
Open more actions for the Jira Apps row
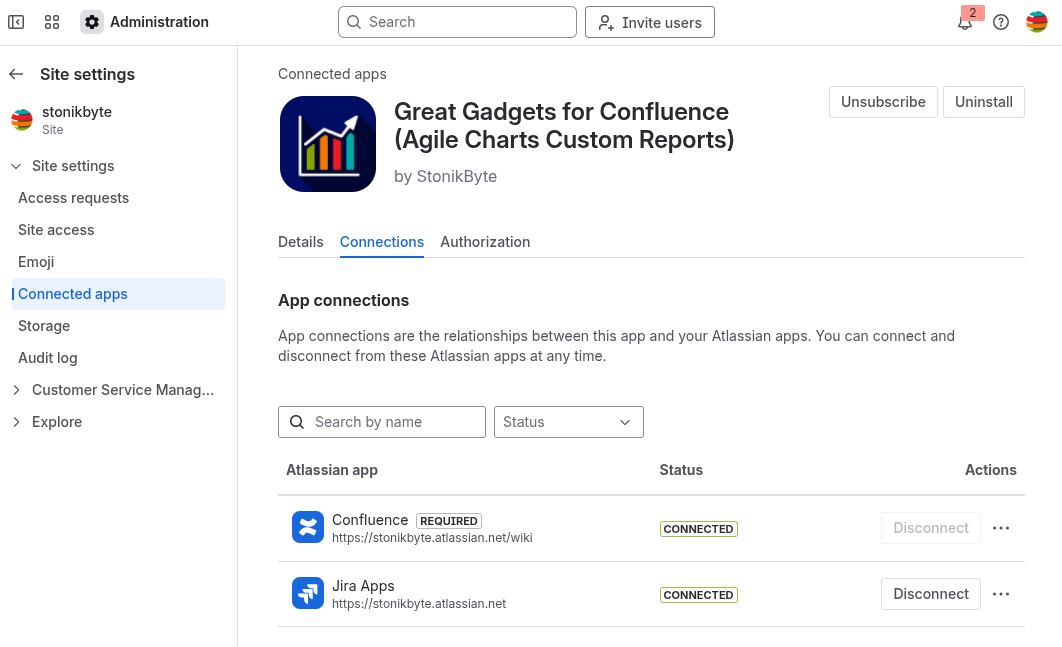pos(1001,594)
